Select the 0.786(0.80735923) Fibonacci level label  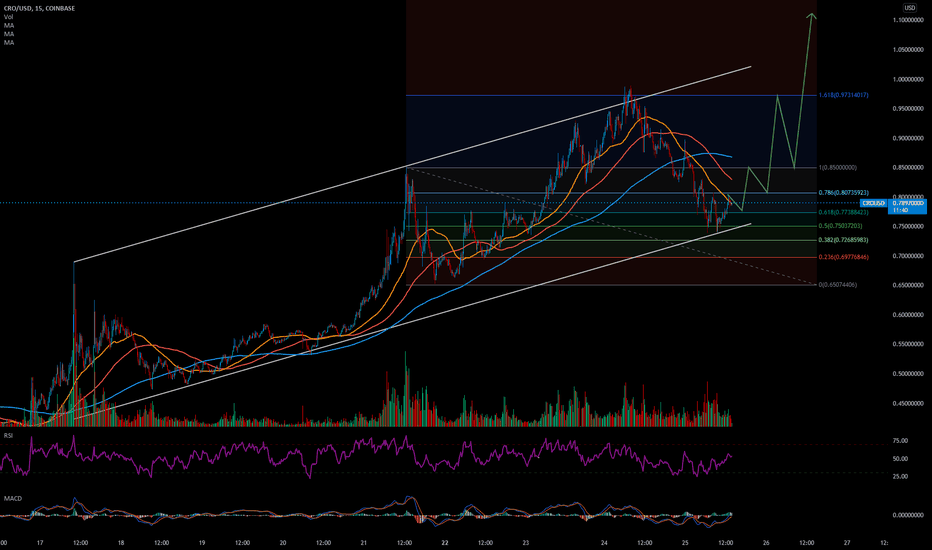pos(843,193)
